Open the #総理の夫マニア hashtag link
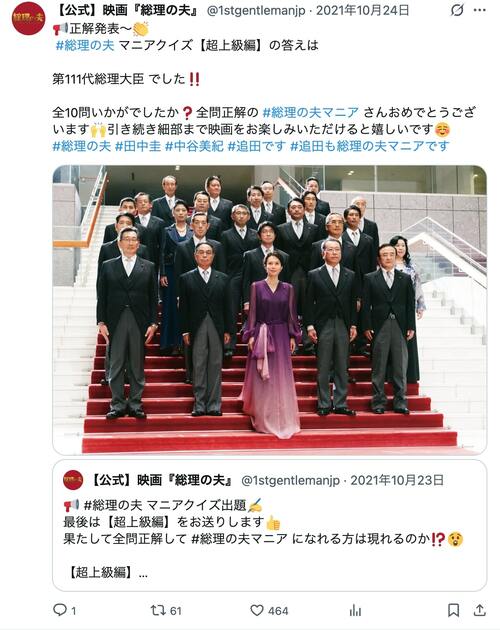The image size is (500, 630). [310, 112]
